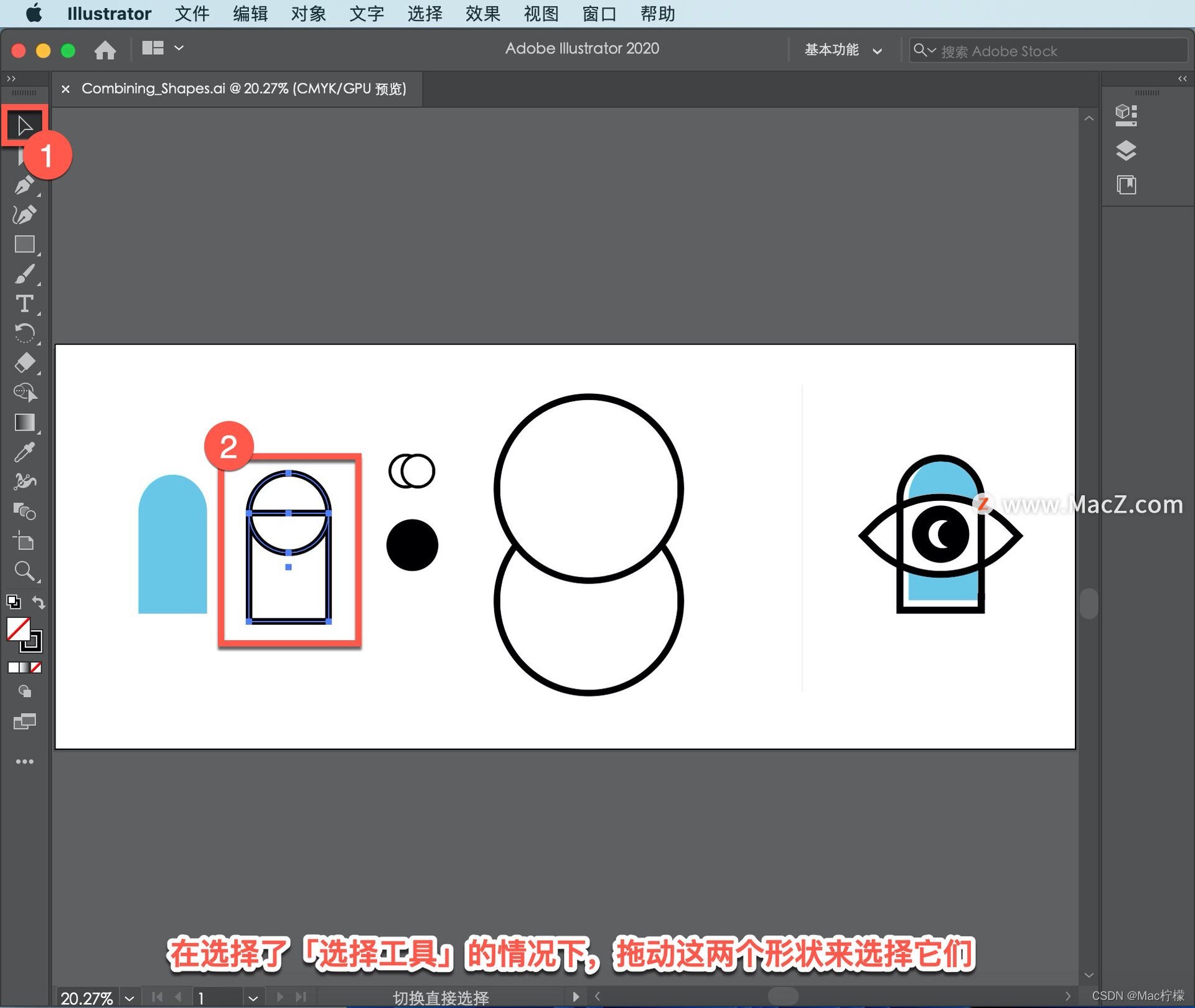Open the zoom level dropdown
This screenshot has width=1195, height=1008.
[129, 998]
